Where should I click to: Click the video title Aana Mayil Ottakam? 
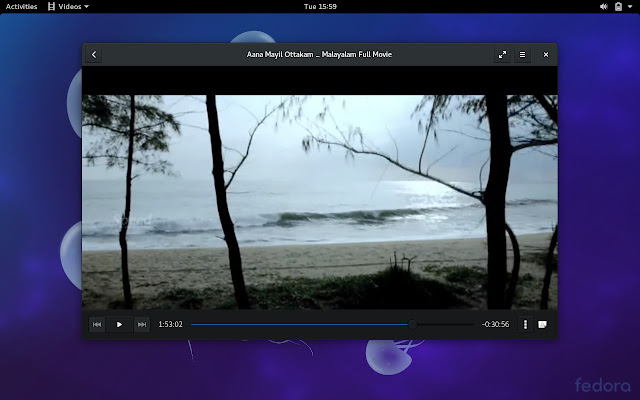click(319, 55)
